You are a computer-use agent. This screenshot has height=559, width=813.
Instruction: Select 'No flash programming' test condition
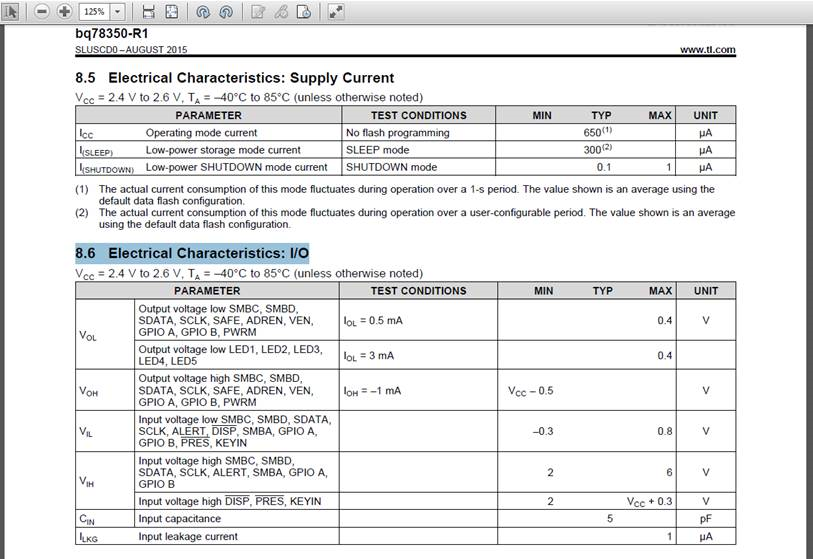coord(398,133)
